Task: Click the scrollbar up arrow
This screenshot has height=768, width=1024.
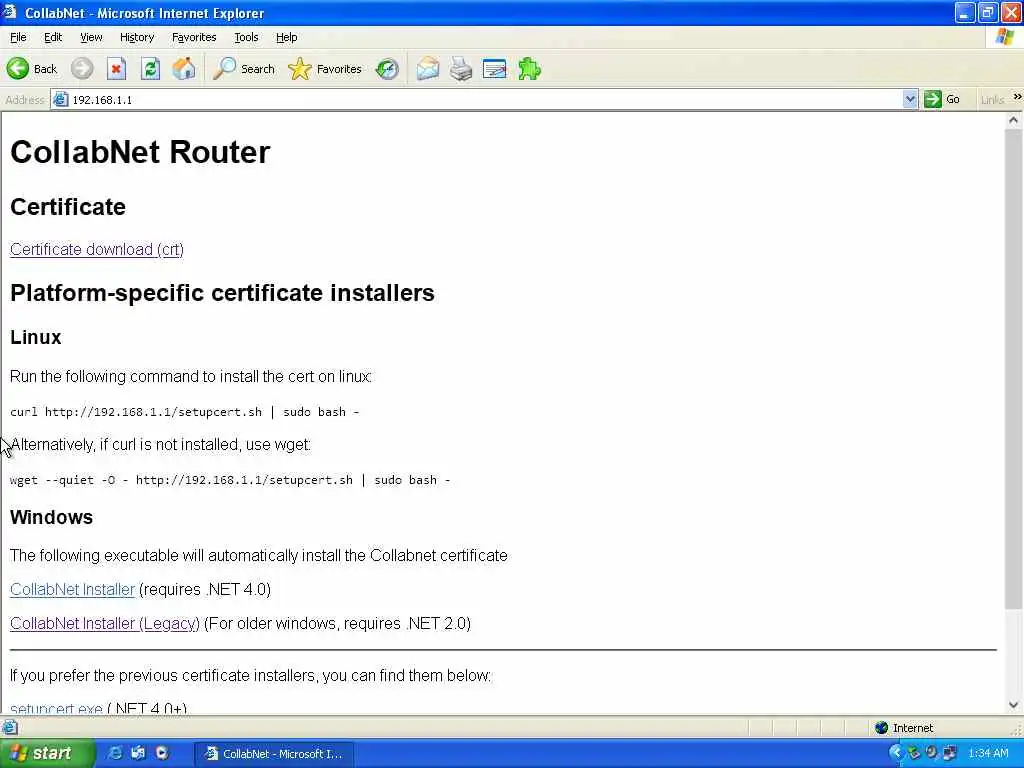Action: coord(1013,121)
